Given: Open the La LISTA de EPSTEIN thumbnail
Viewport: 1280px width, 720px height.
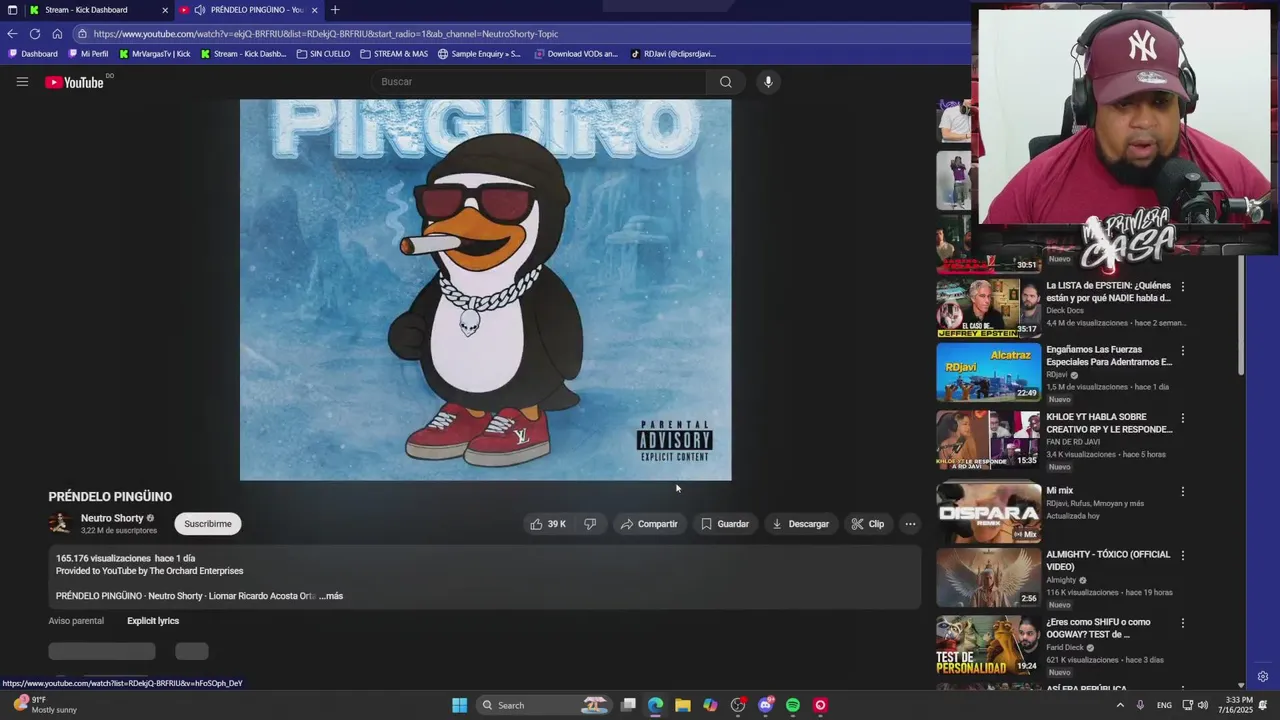Looking at the screenshot, I should tap(989, 308).
